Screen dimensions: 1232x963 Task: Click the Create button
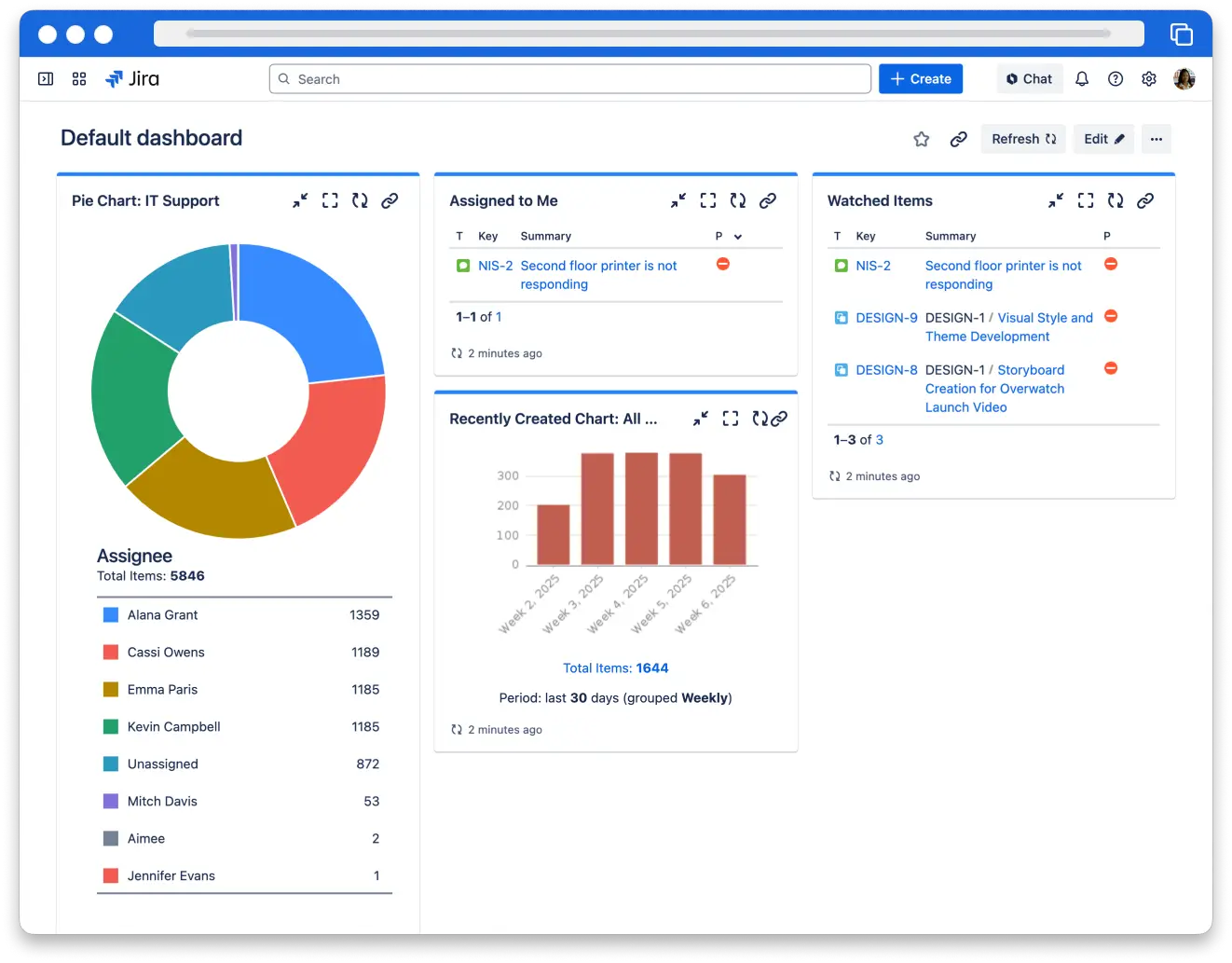(x=920, y=79)
